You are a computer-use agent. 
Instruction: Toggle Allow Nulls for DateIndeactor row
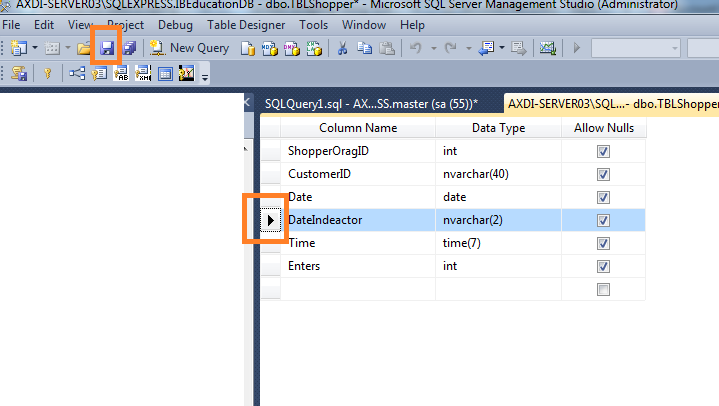tap(603, 220)
